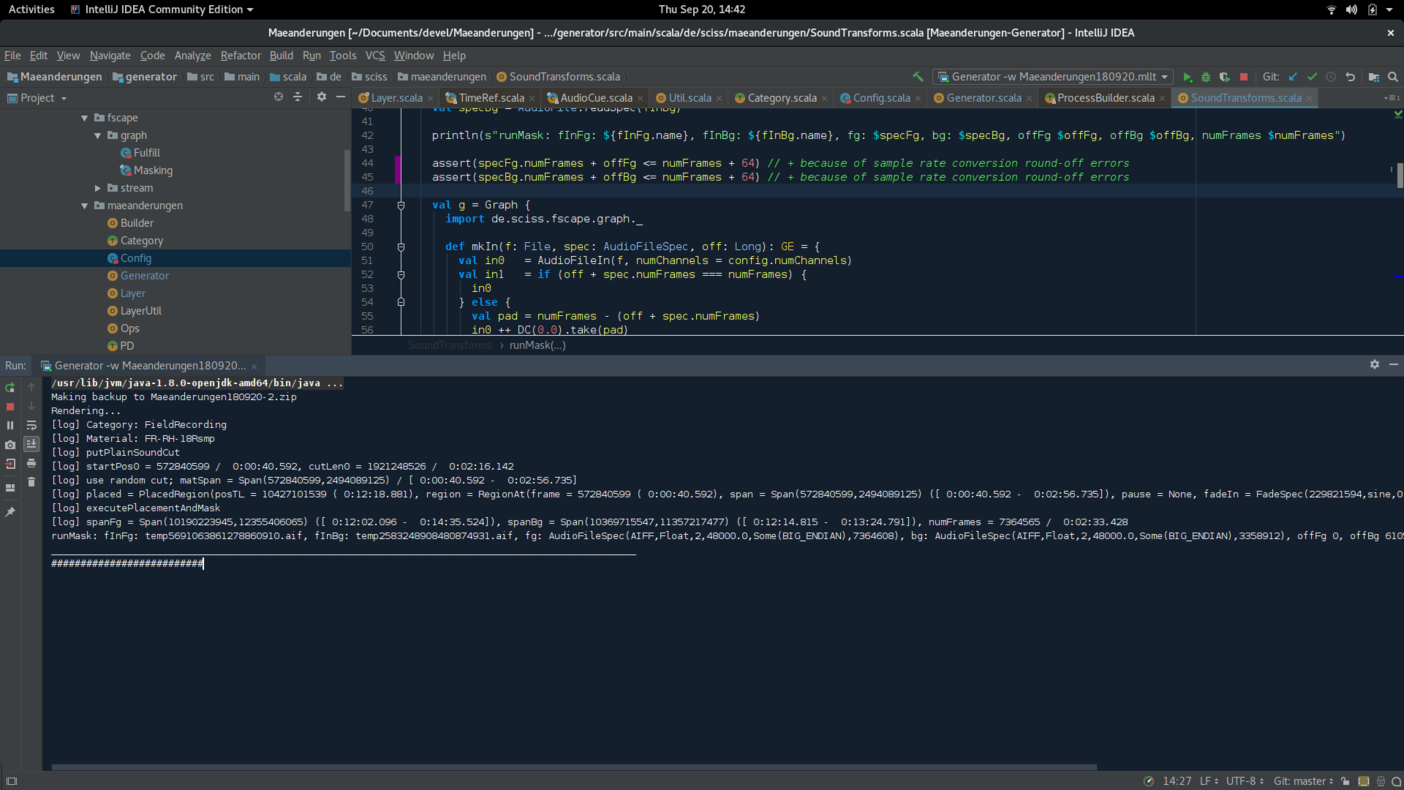Viewport: 1404px width, 790px height.
Task: Toggle Scroll to End in console
Action: pyautogui.click(x=31, y=444)
